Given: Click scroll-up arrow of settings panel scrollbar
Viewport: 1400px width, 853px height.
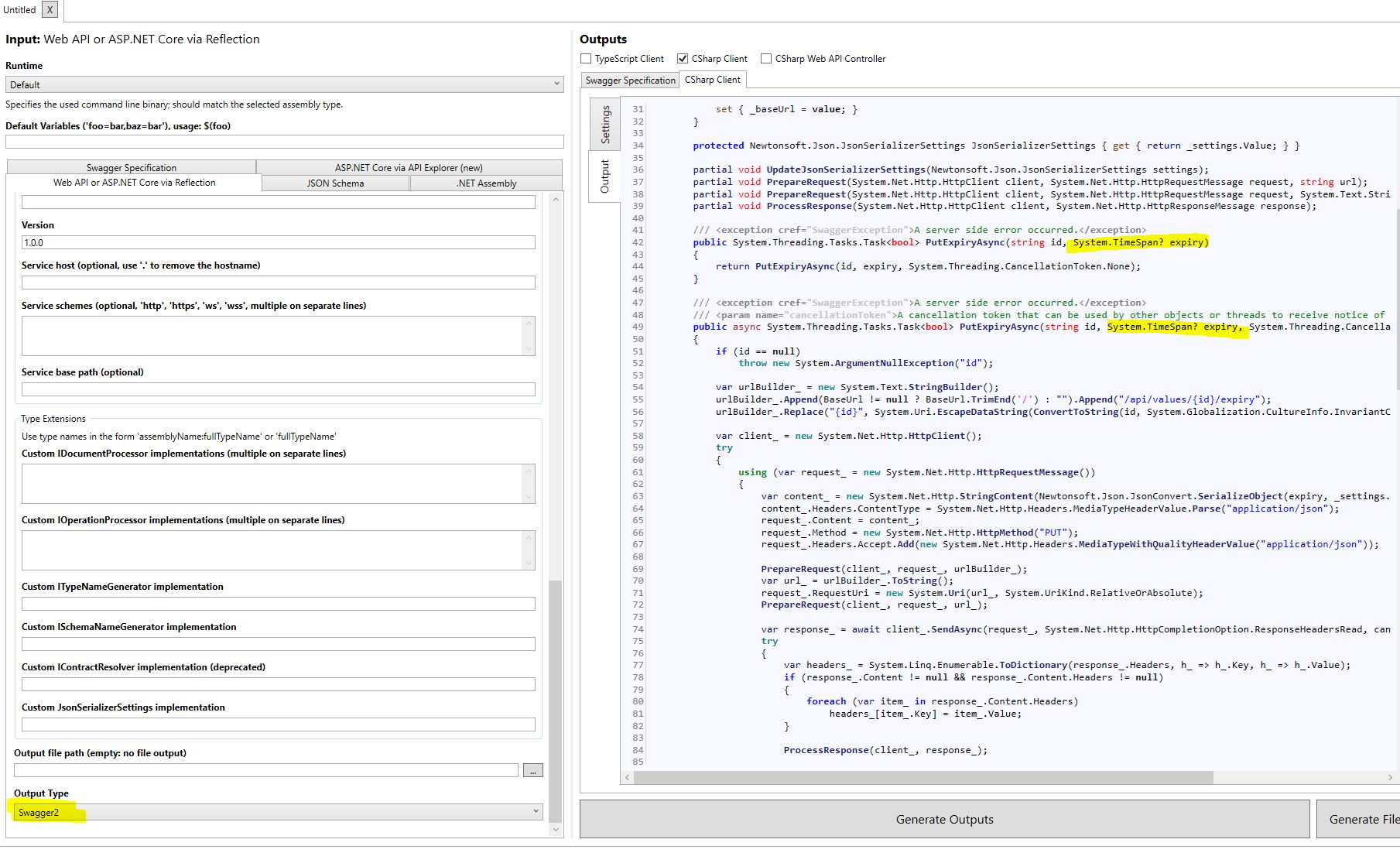Looking at the screenshot, I should coord(555,200).
